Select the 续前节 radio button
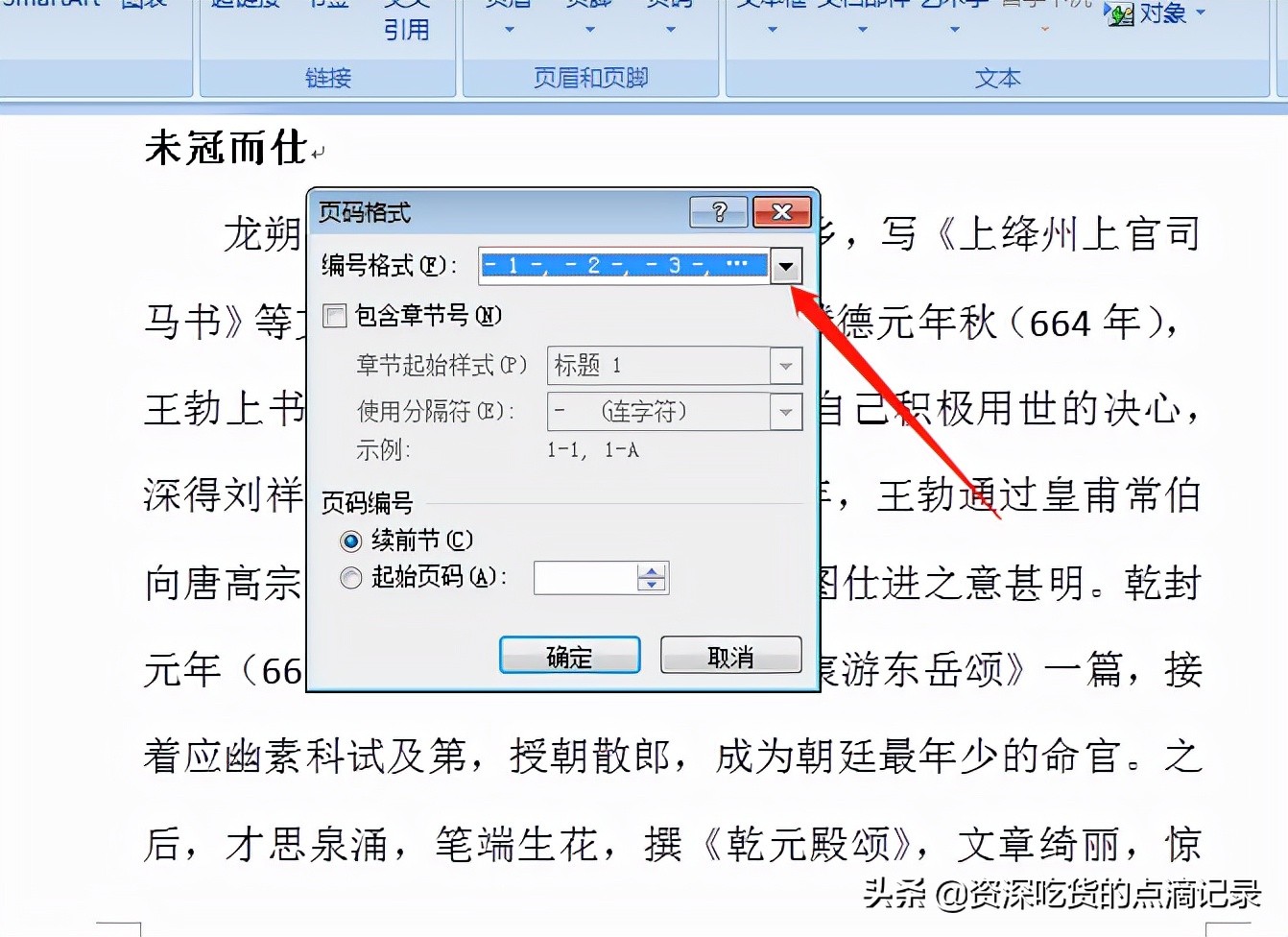1288x937 pixels. pos(350,541)
